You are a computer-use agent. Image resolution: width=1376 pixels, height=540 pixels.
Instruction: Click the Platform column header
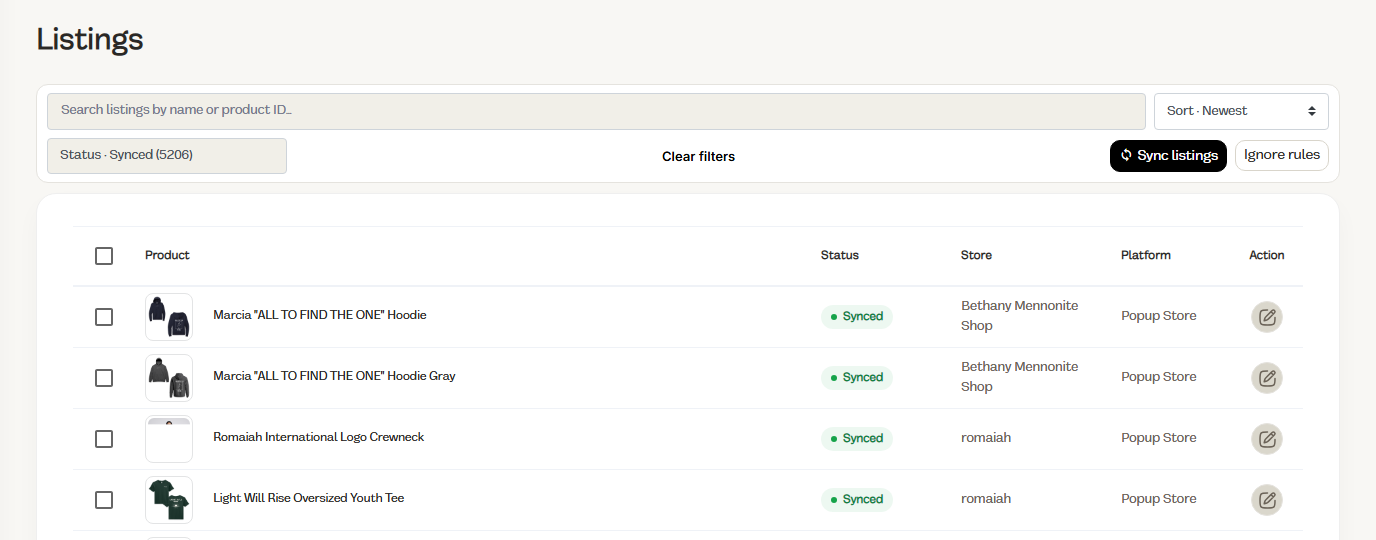[1146, 255]
